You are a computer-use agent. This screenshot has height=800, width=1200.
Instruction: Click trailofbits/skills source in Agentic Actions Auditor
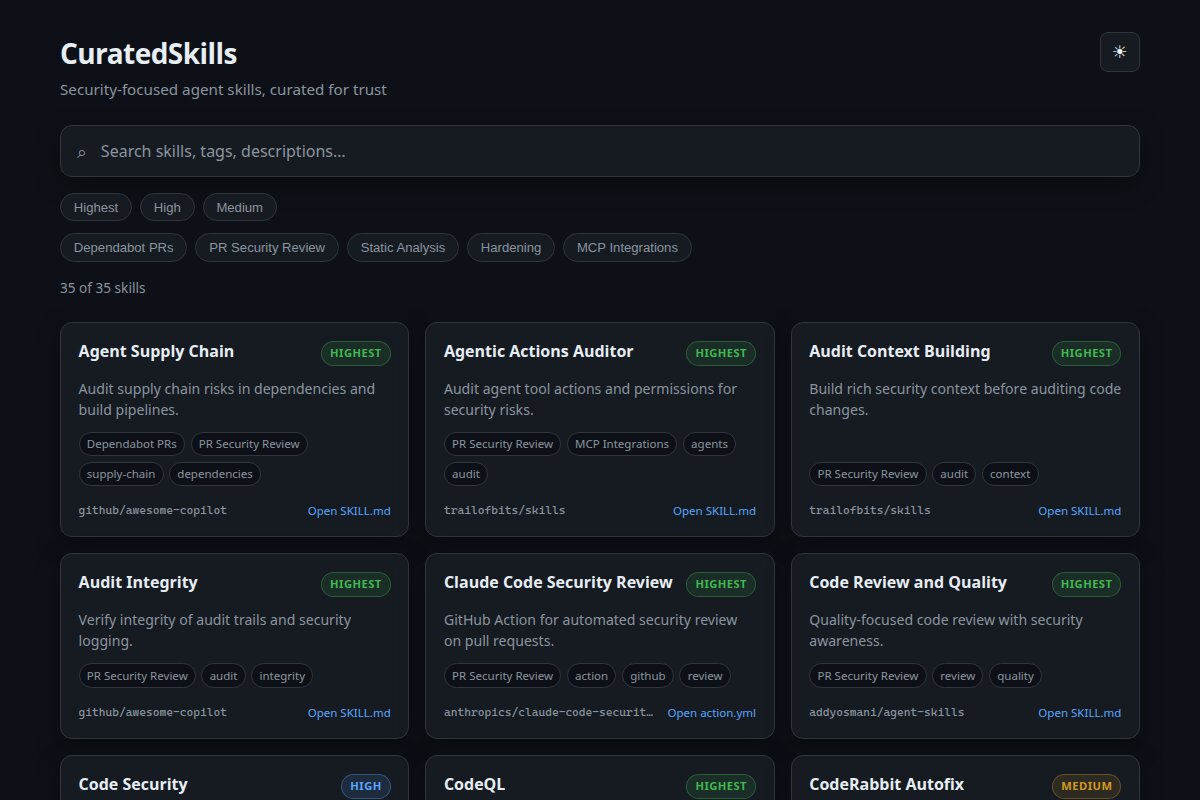tap(504, 510)
